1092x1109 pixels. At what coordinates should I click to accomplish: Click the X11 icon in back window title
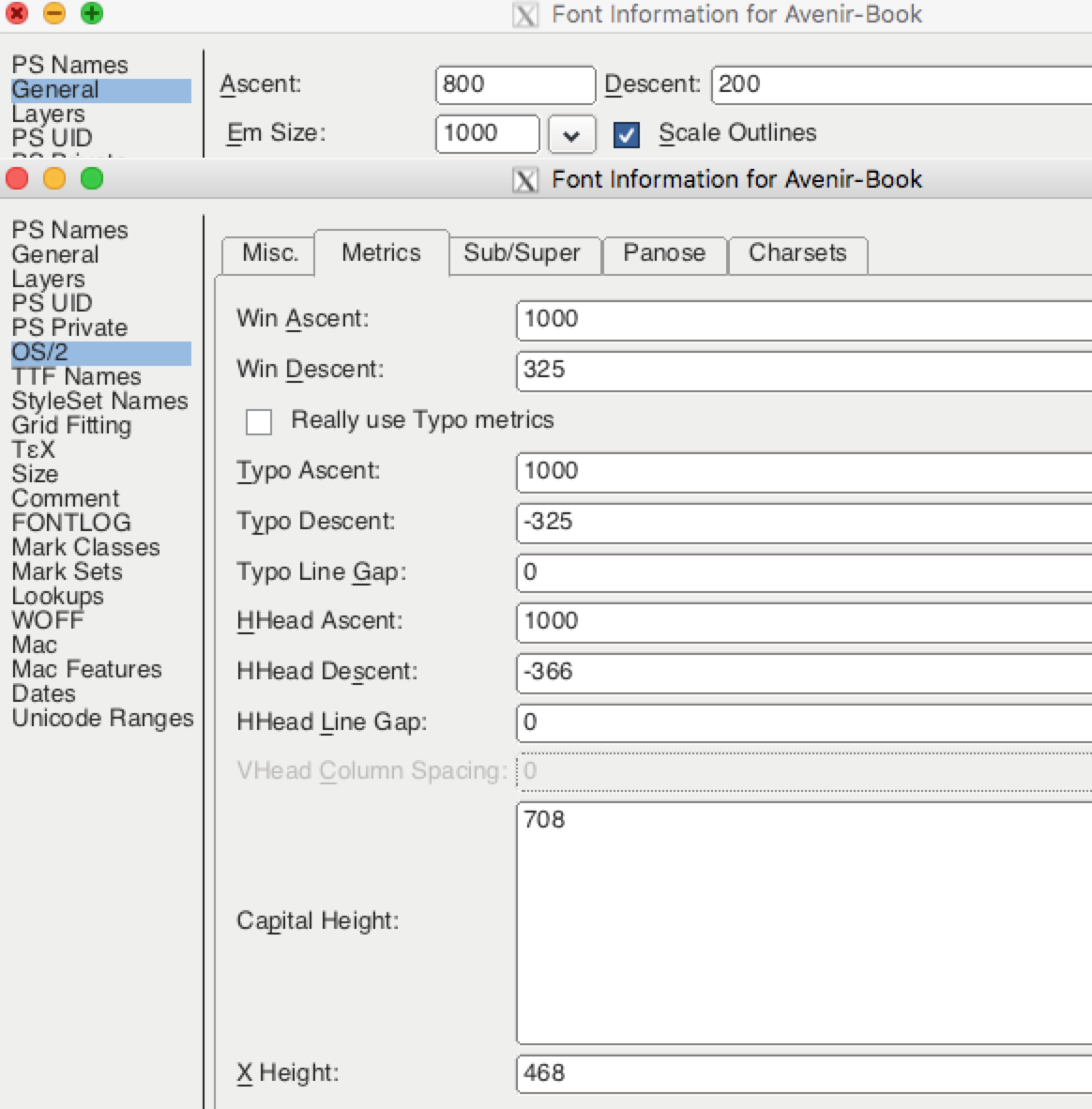(524, 15)
